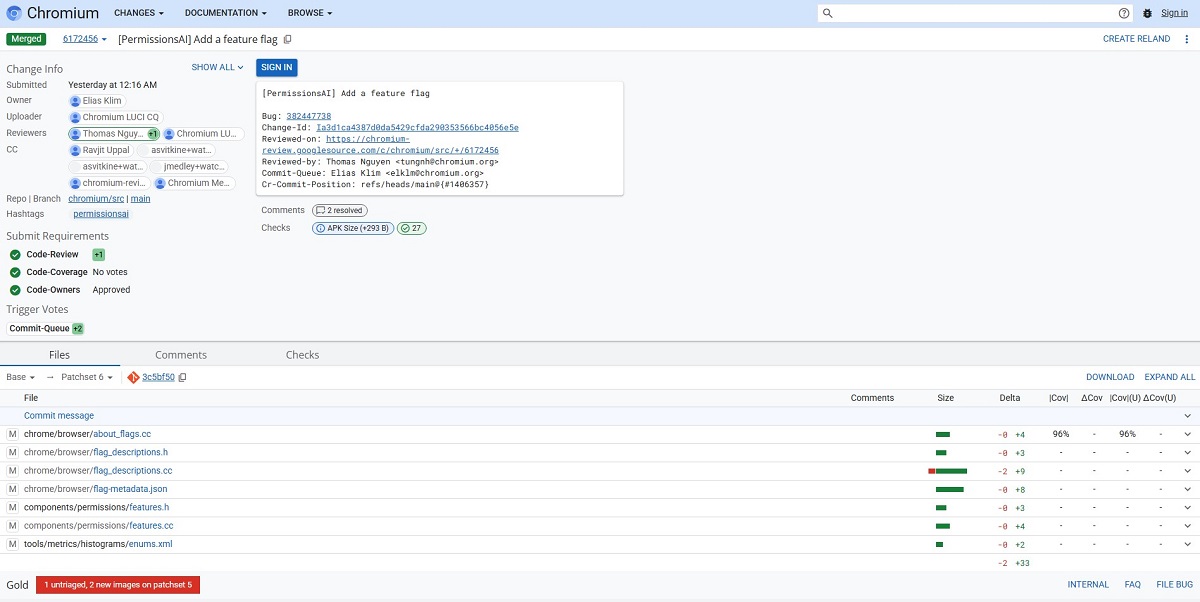Image resolution: width=1200 pixels, height=602 pixels.
Task: Copy the change title with the copy icon
Action: (288, 39)
